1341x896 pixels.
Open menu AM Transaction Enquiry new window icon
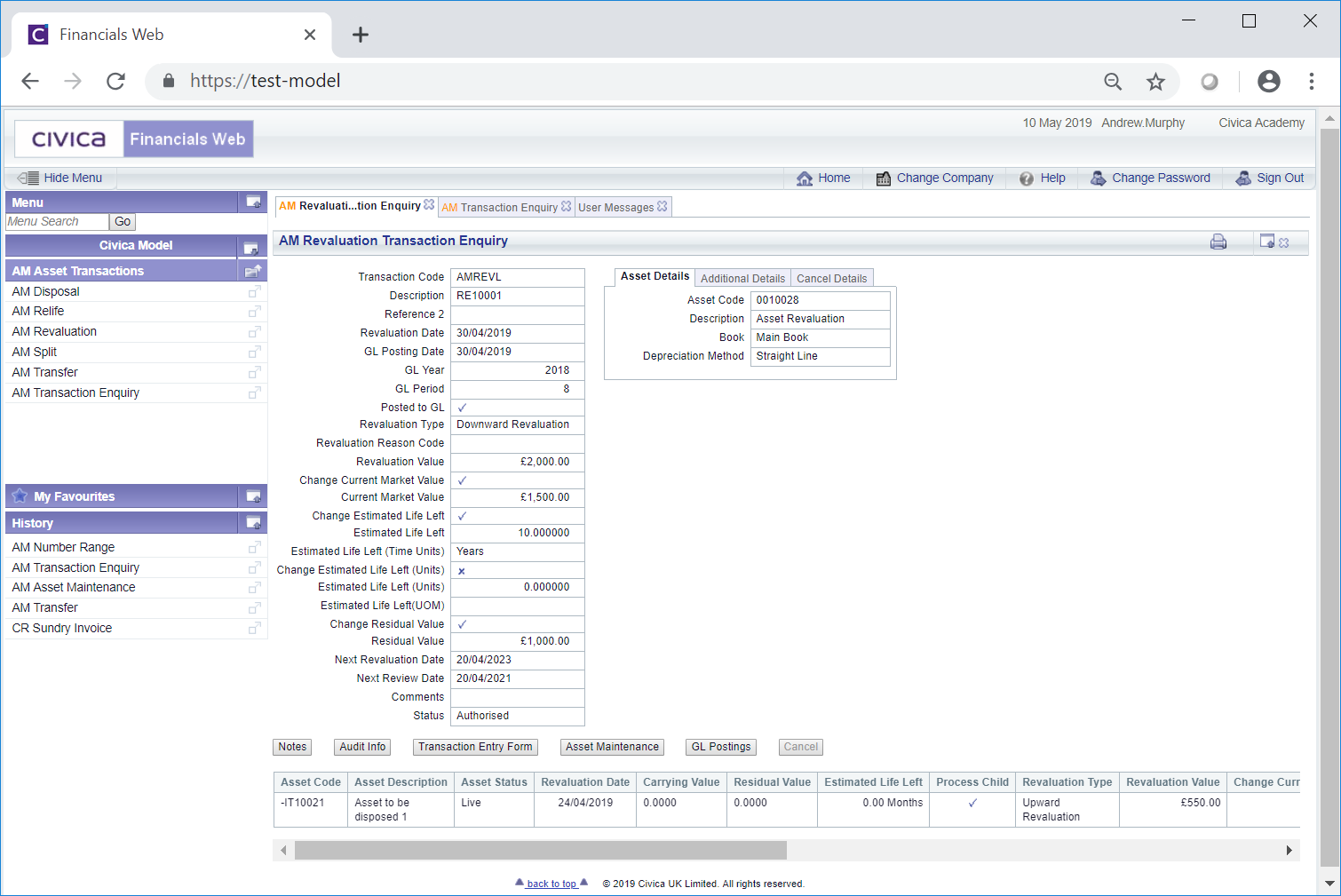[254, 393]
